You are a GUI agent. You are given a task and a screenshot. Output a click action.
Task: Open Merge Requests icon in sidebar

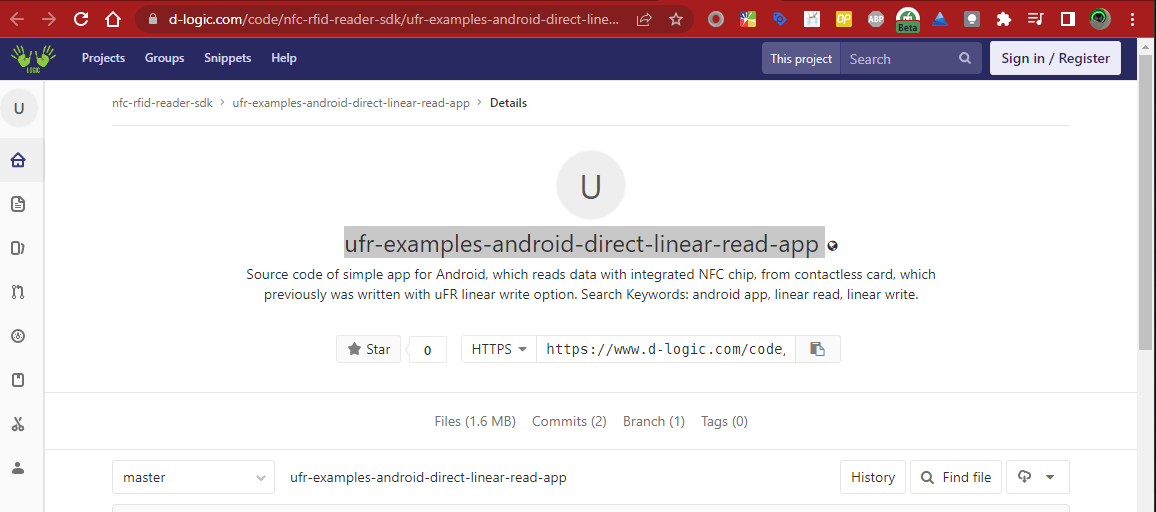18,292
